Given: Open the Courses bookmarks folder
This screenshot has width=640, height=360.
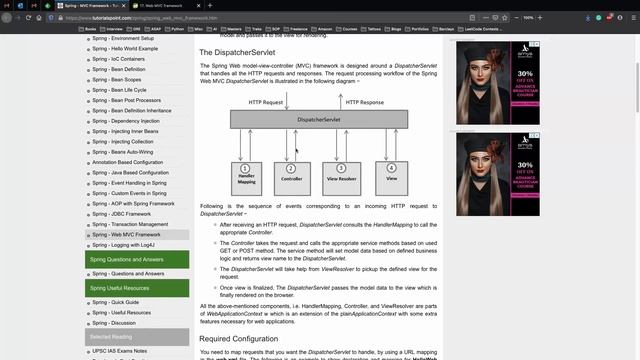Looking at the screenshot, I should (347, 29).
